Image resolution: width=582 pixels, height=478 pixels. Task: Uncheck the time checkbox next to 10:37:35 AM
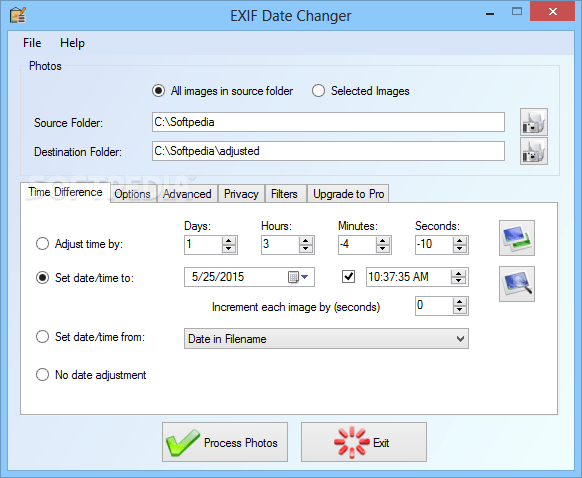[x=348, y=276]
